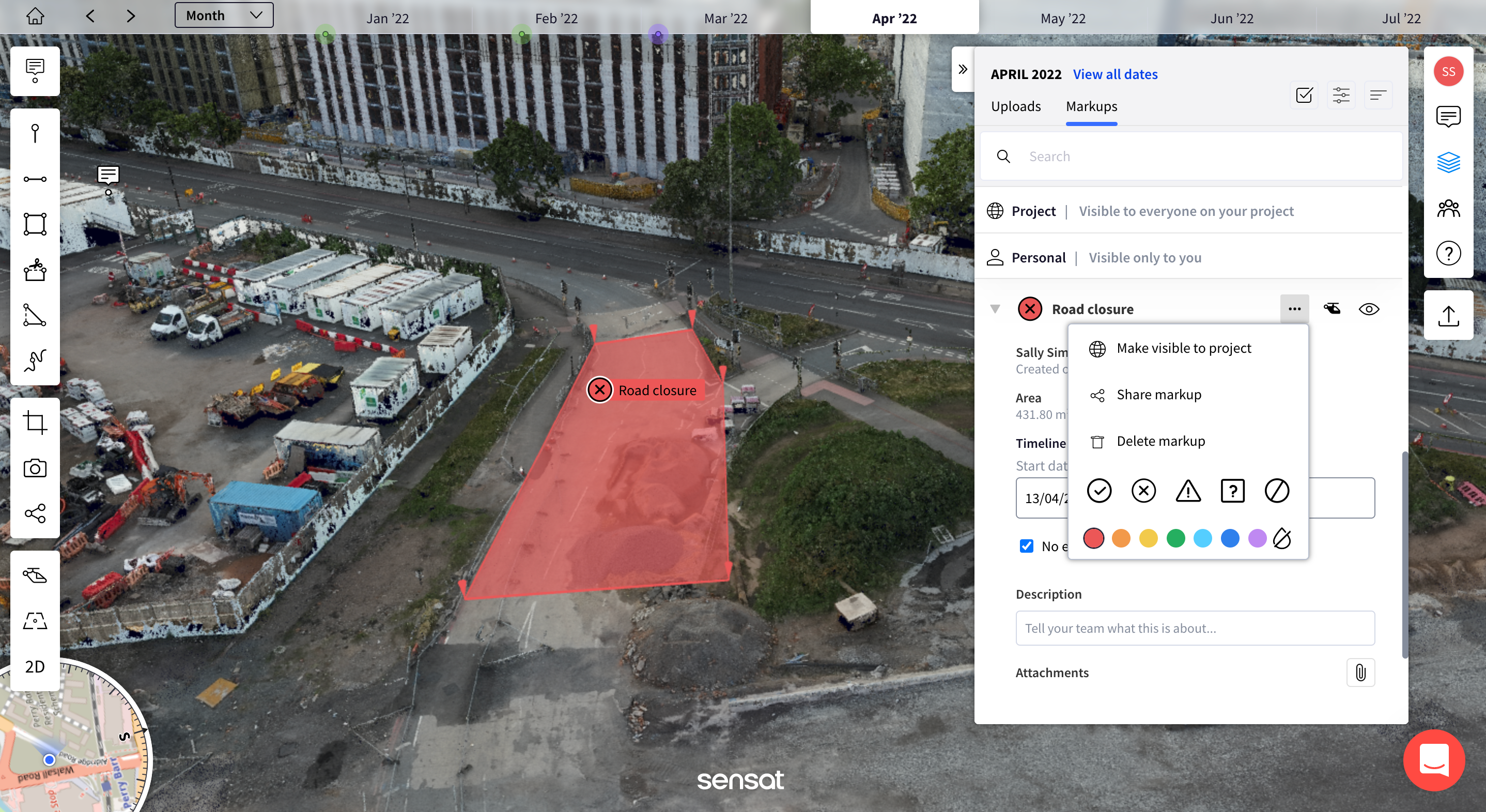Switch view to 2D mode
The width and height of the screenshot is (1486, 812).
click(x=35, y=667)
